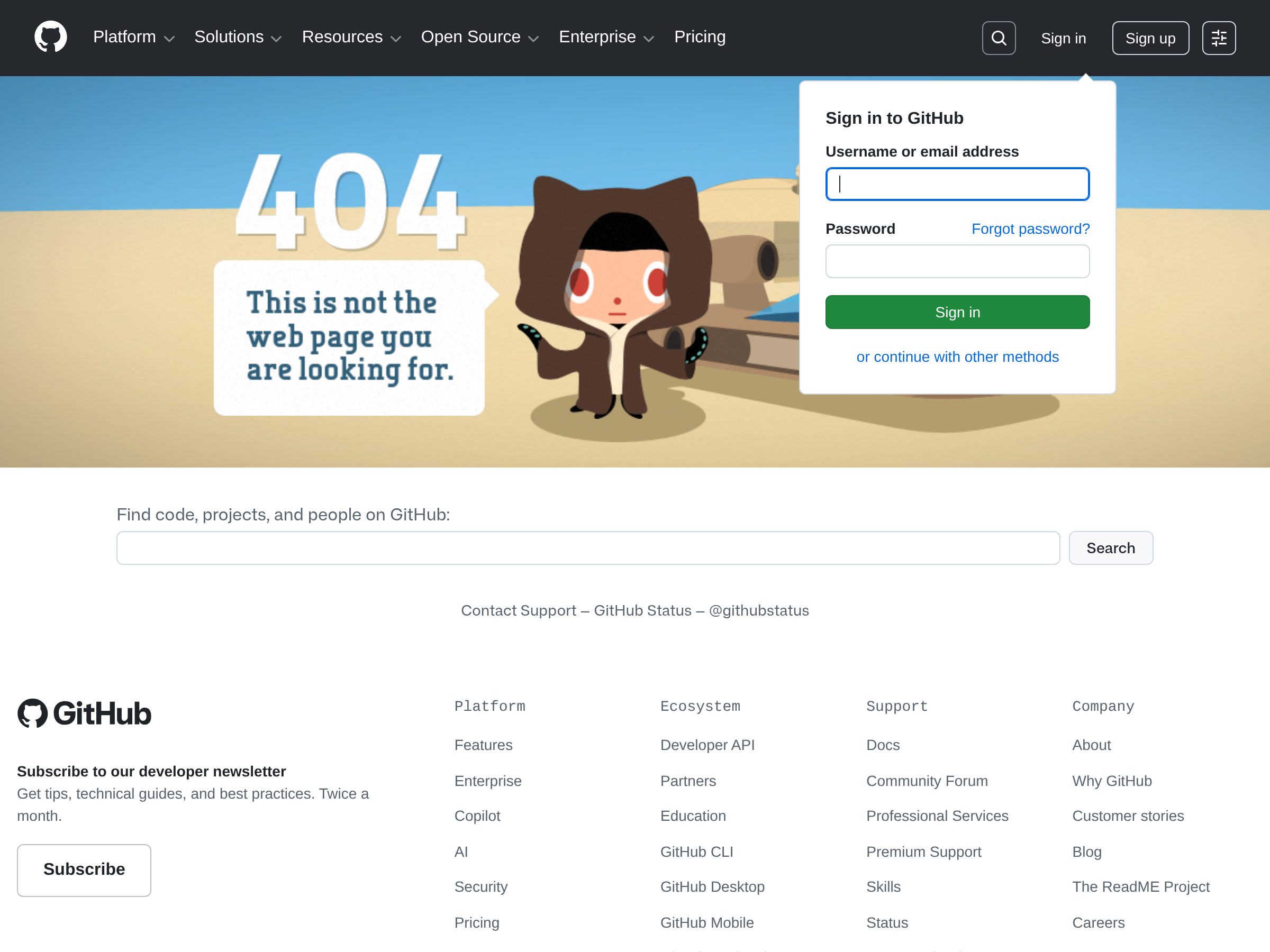Viewport: 1270px width, 952px height.
Task: Subscribe to the developer newsletter
Action: 84,870
